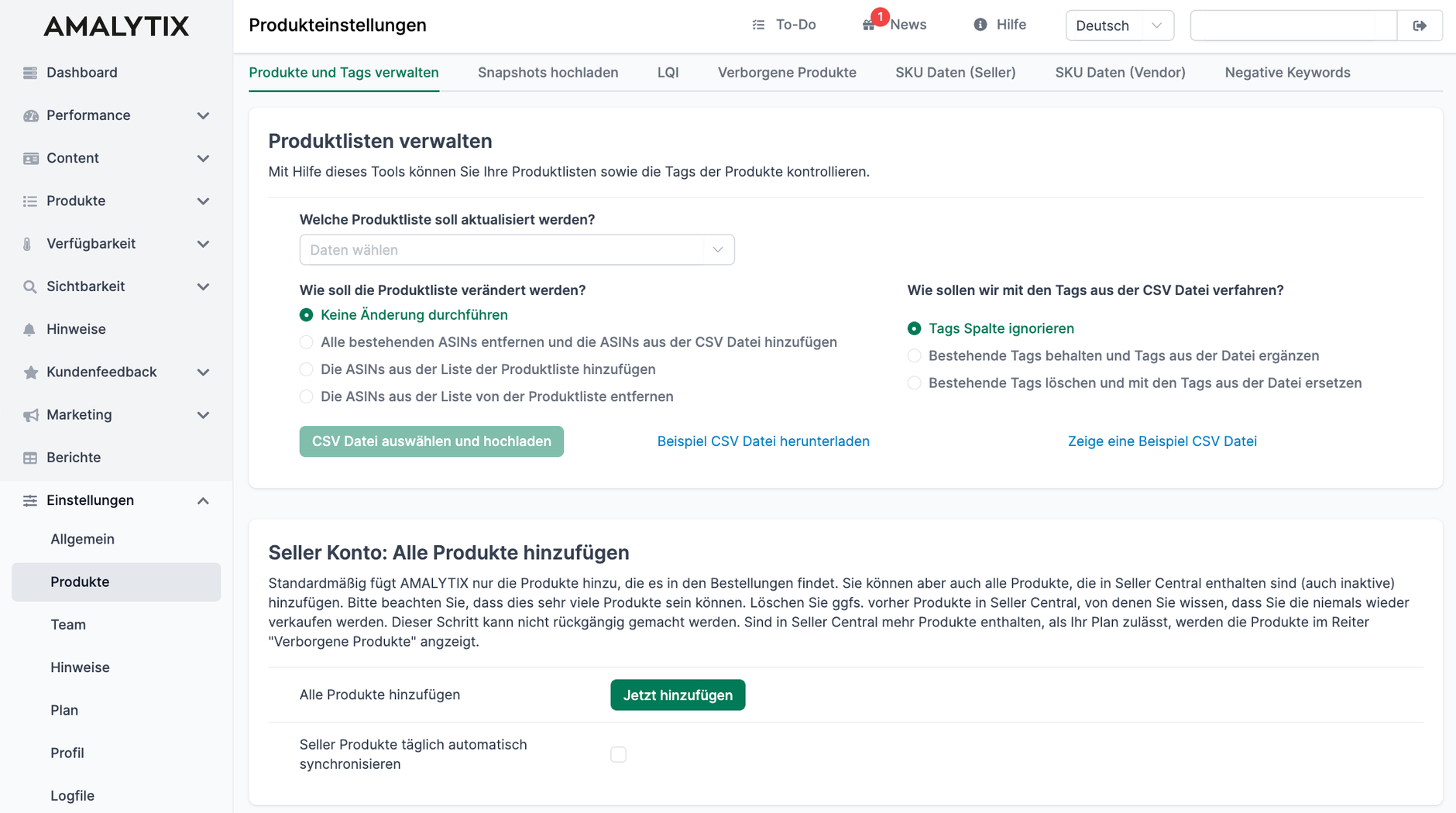Click the Einstellungen sliders icon
The height and width of the screenshot is (813, 1456).
point(30,500)
